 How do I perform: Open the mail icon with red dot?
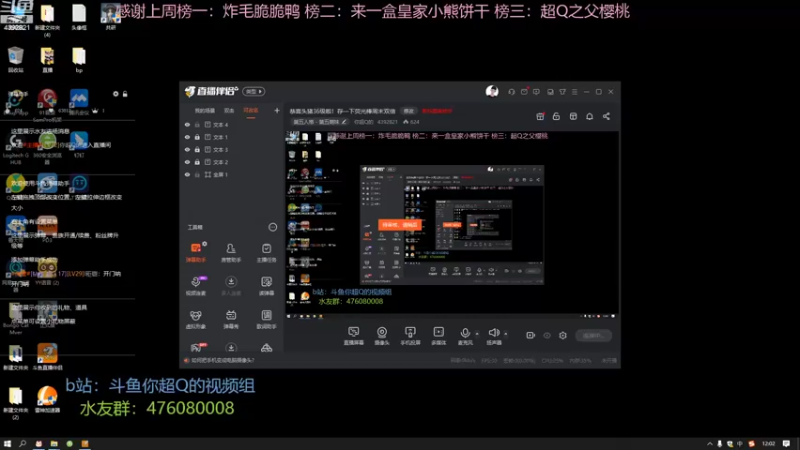(524, 92)
